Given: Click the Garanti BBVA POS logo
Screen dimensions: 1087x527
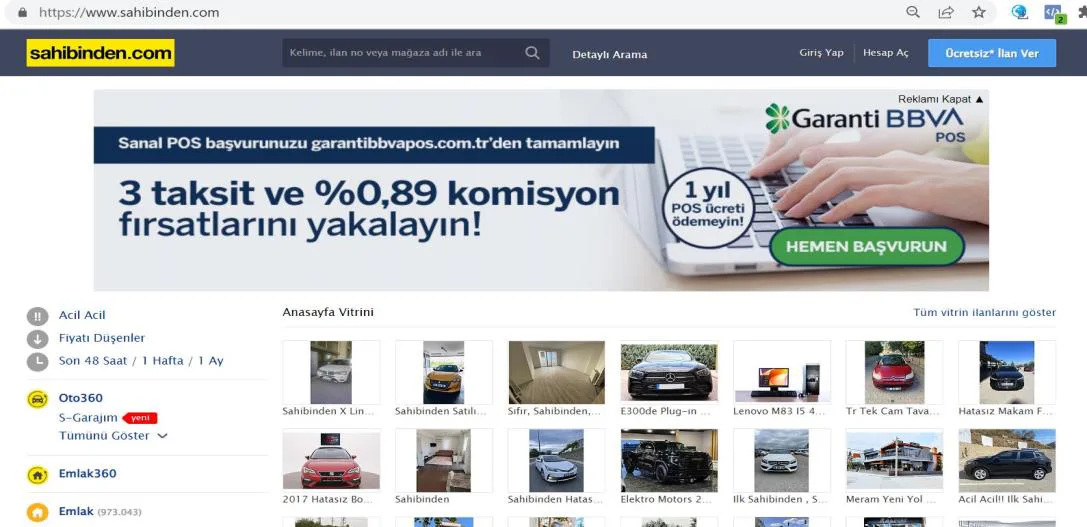Looking at the screenshot, I should coord(864,122).
